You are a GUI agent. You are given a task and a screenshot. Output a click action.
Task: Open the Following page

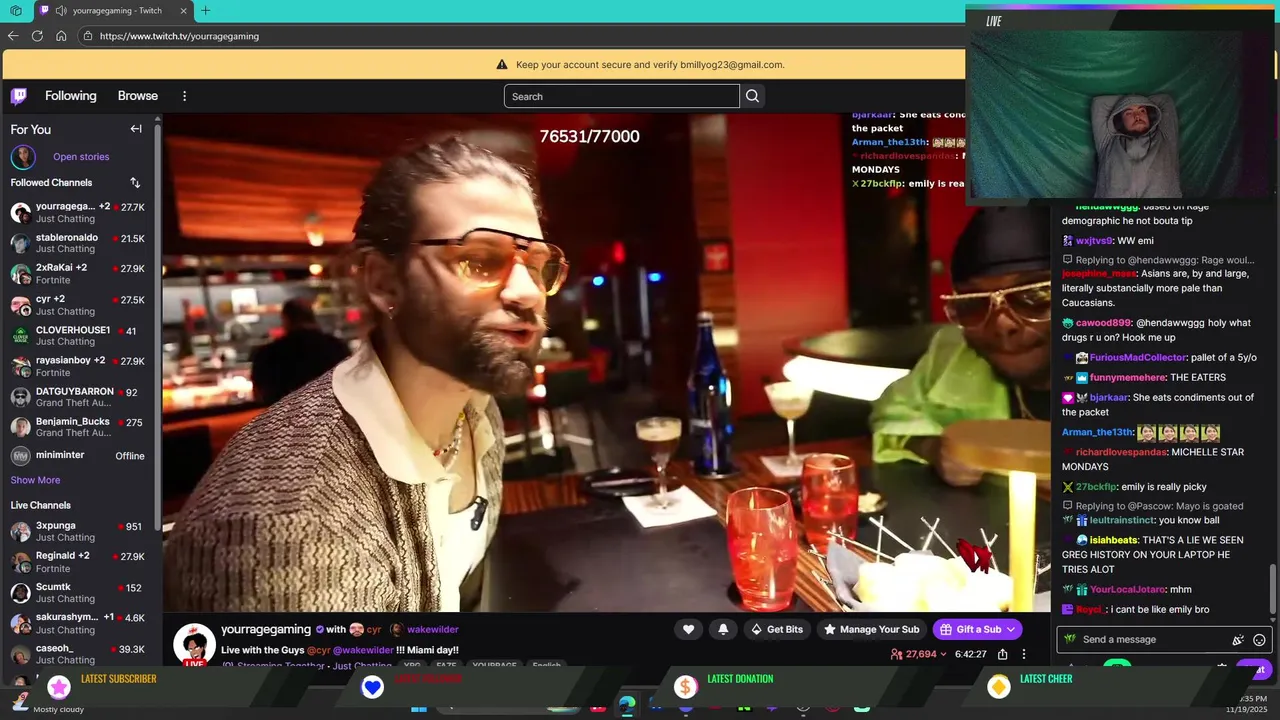71,96
